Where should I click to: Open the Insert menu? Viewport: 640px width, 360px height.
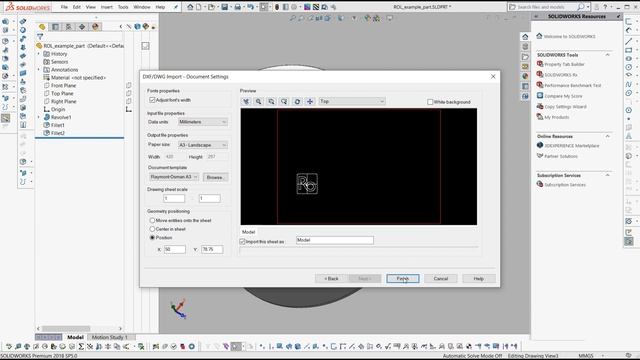pyautogui.click(x=107, y=7)
